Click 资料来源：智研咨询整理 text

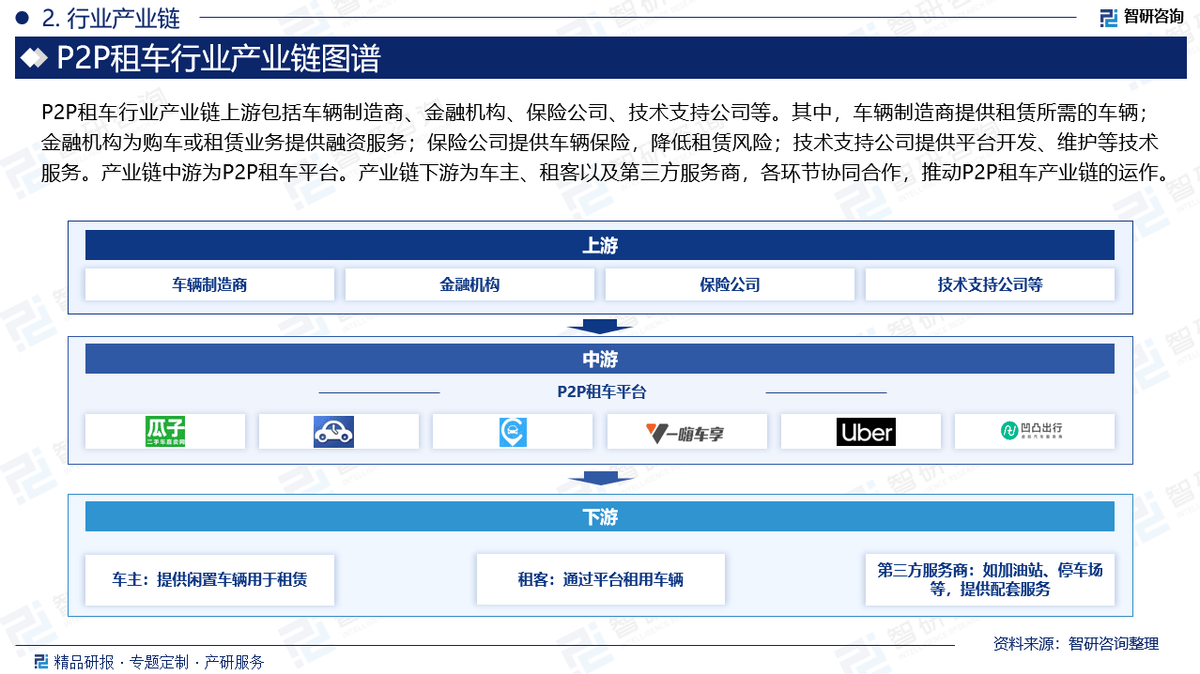coord(1076,643)
